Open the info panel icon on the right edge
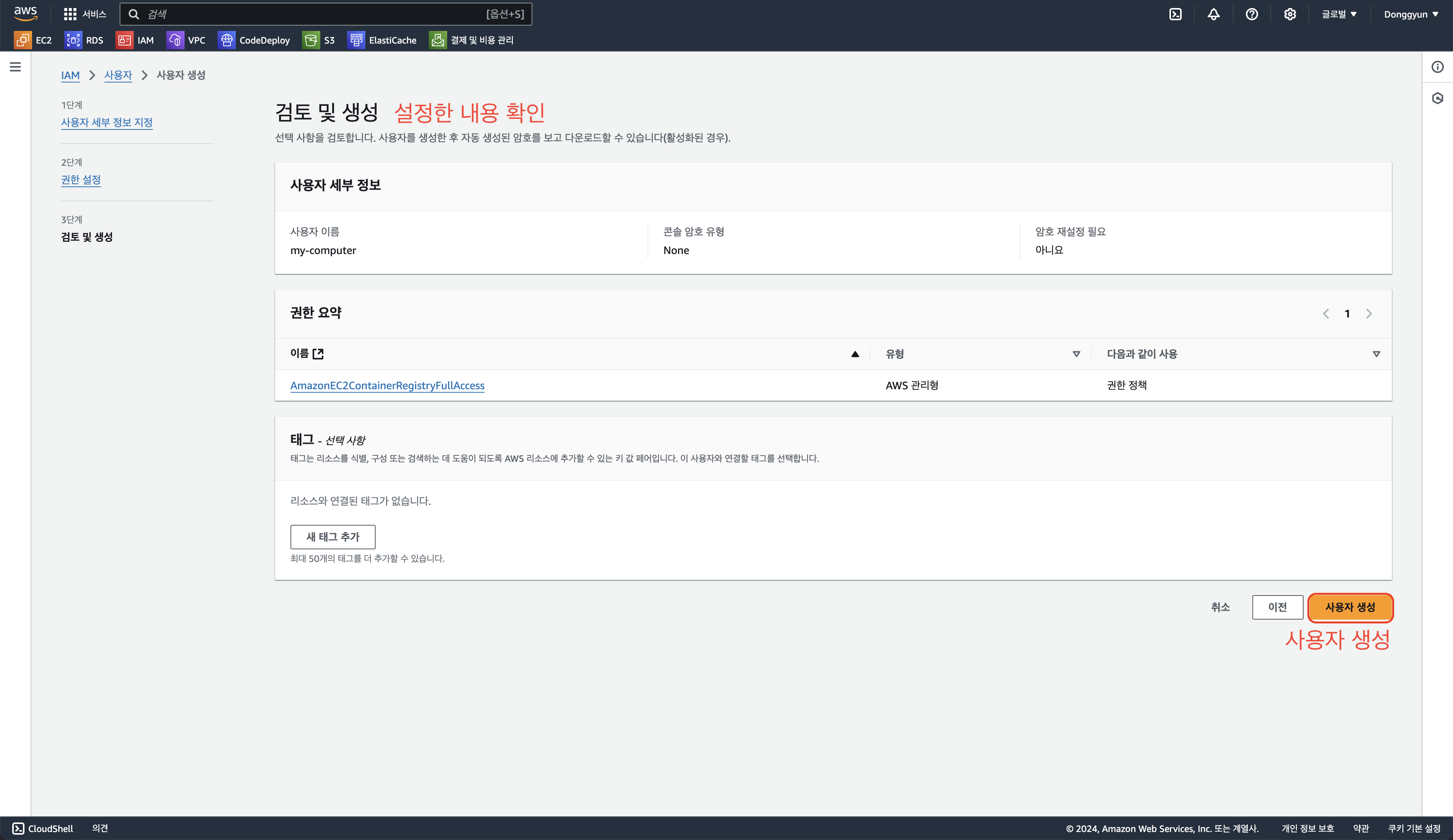The height and width of the screenshot is (840, 1453). coord(1437,67)
